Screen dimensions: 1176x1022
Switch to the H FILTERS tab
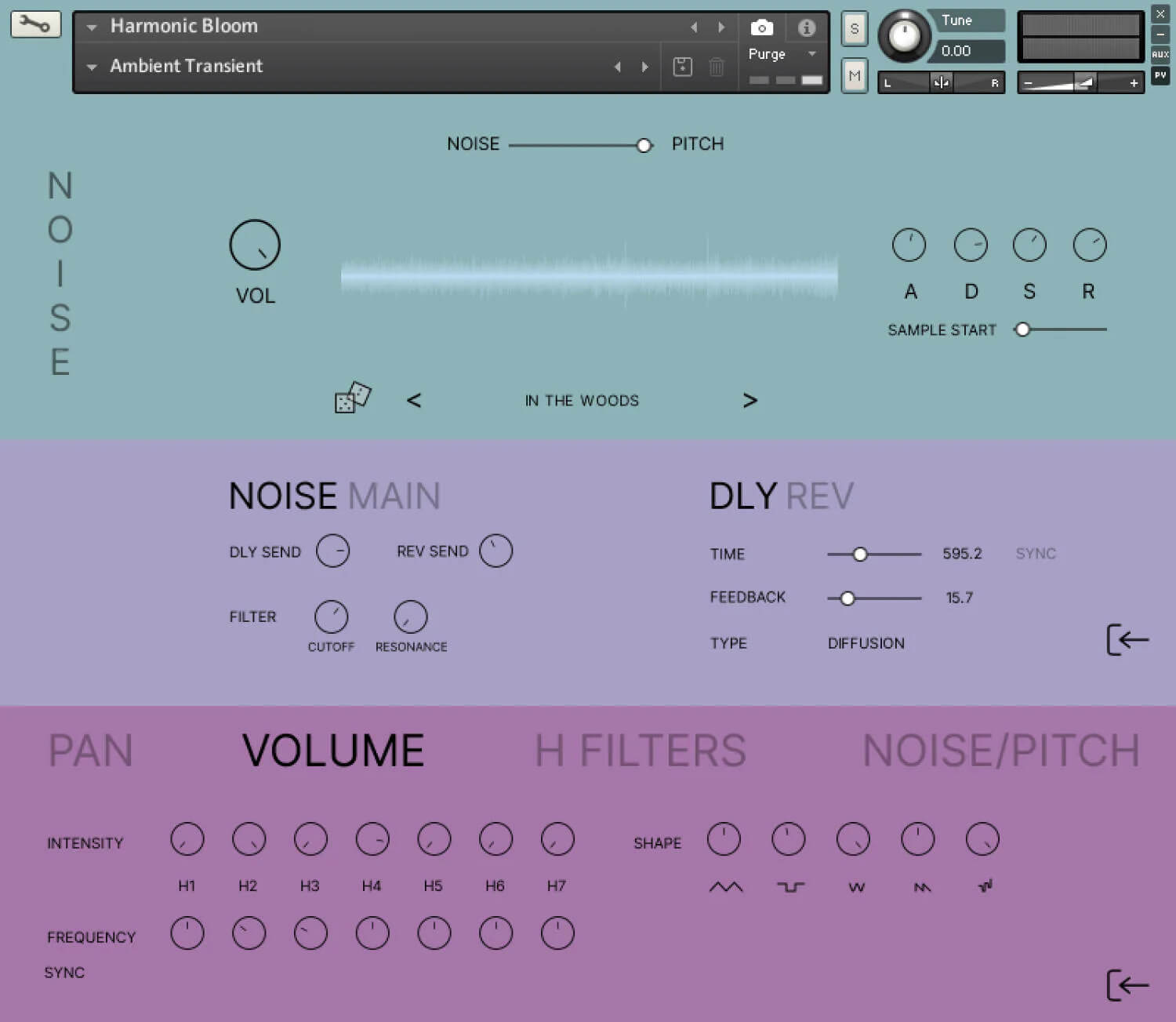[640, 750]
